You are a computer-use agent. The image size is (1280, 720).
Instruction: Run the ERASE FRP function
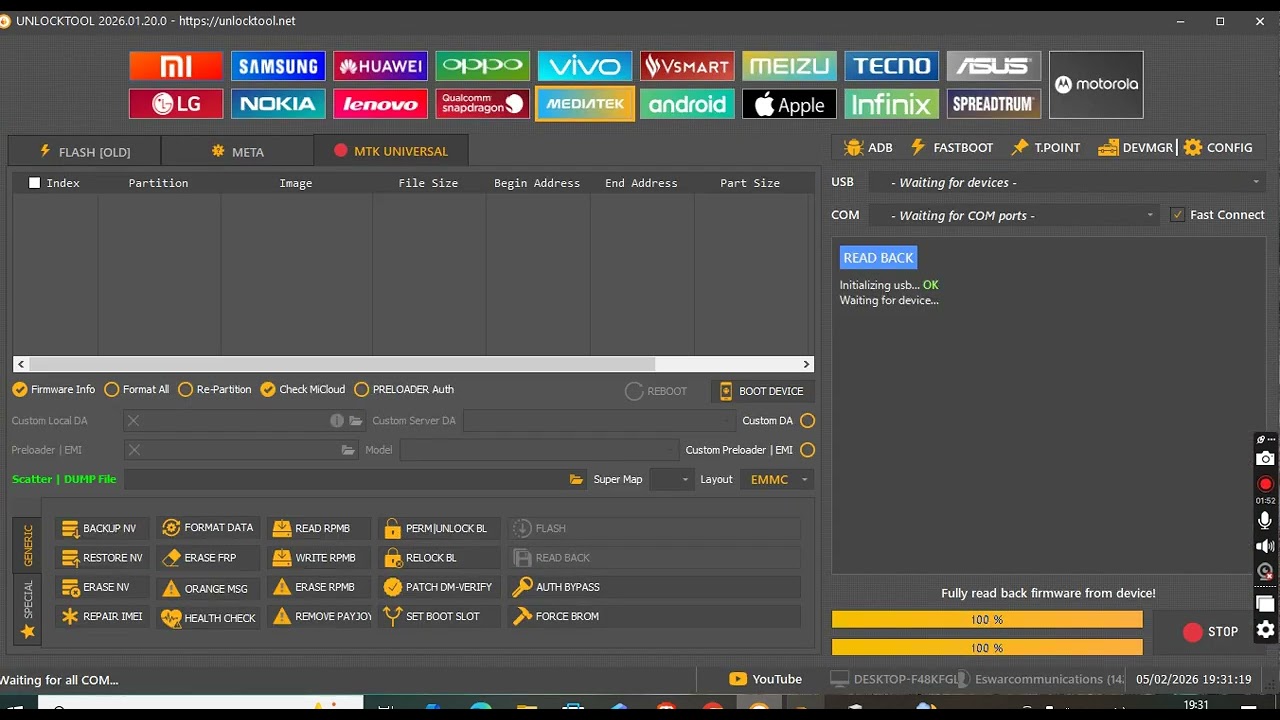(x=209, y=558)
